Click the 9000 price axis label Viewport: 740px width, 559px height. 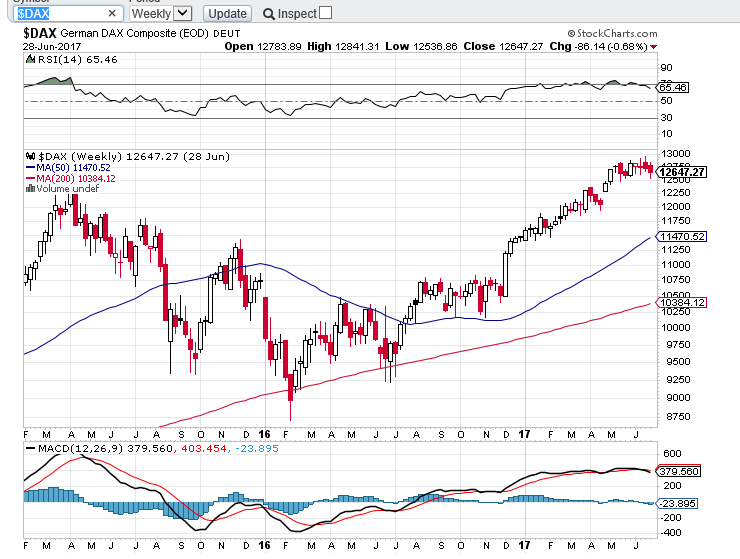pyautogui.click(x=678, y=398)
